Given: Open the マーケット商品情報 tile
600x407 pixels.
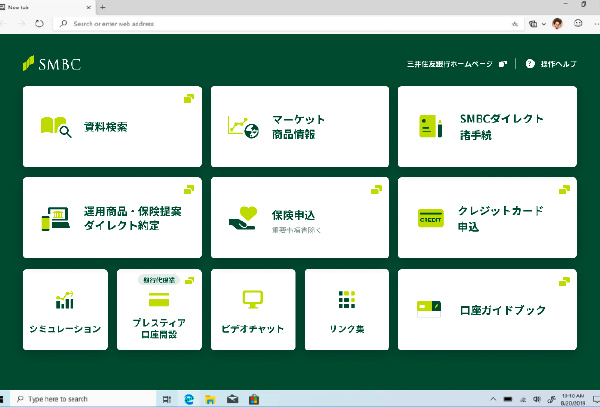Looking at the screenshot, I should [x=300, y=126].
